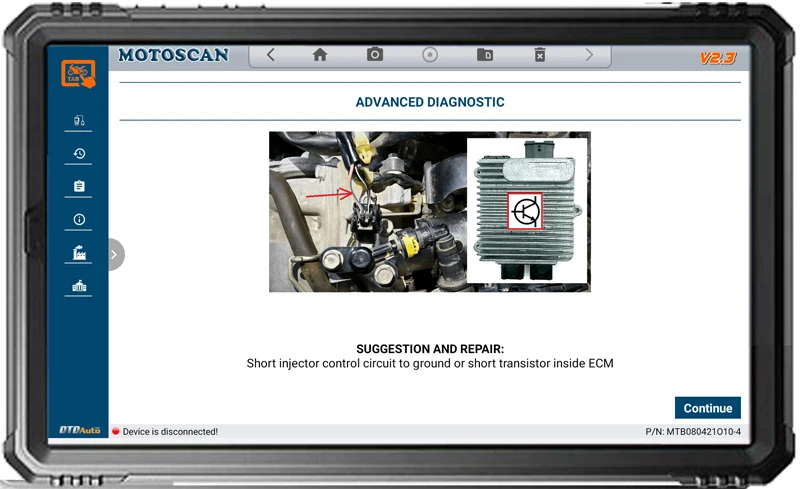Viewport: 800px width, 489px height.
Task: Open the clipboard report sidebar icon
Action: click(x=79, y=186)
